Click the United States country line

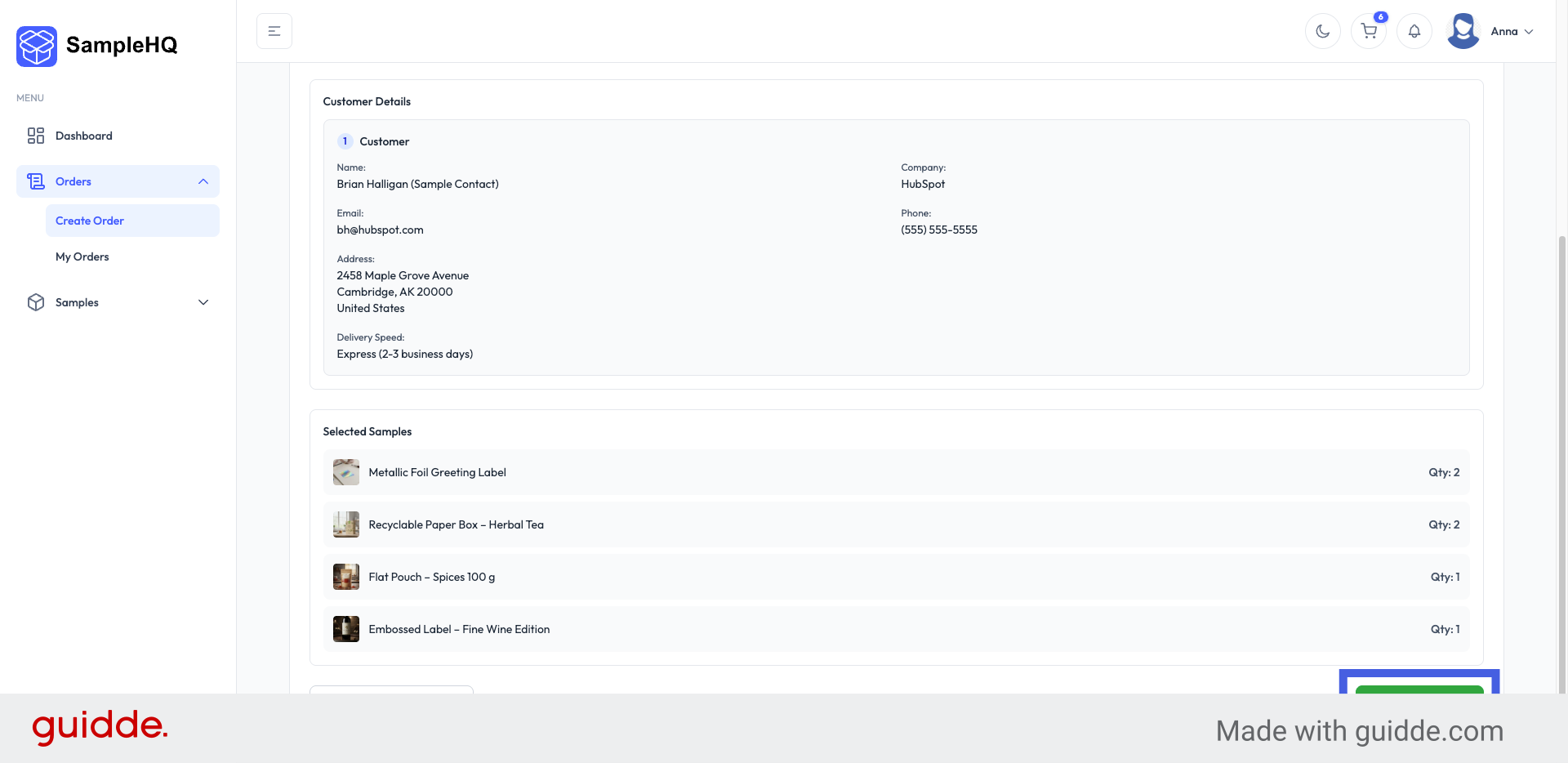371,308
